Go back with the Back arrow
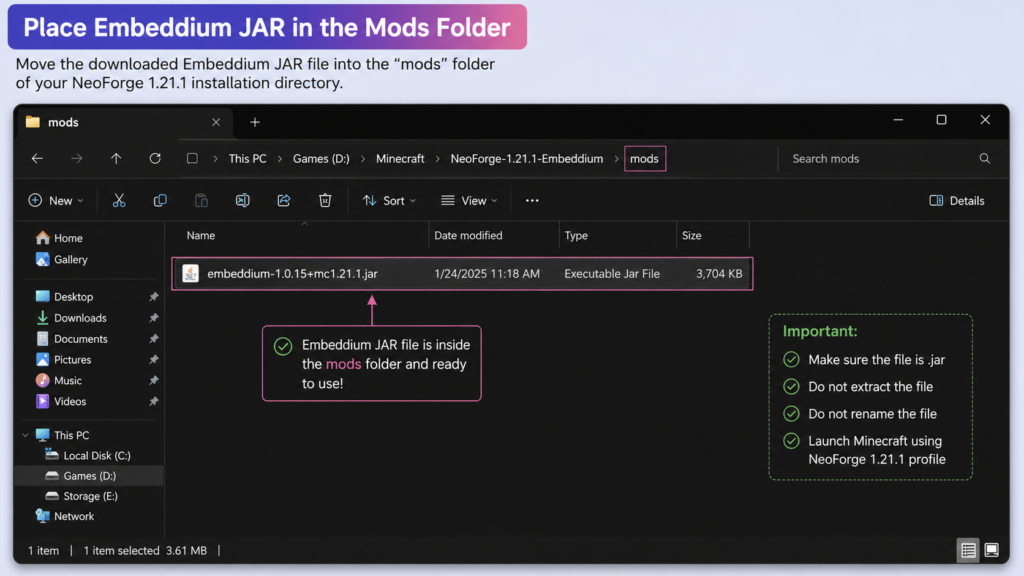Image resolution: width=1024 pixels, height=576 pixels. [x=37, y=159]
